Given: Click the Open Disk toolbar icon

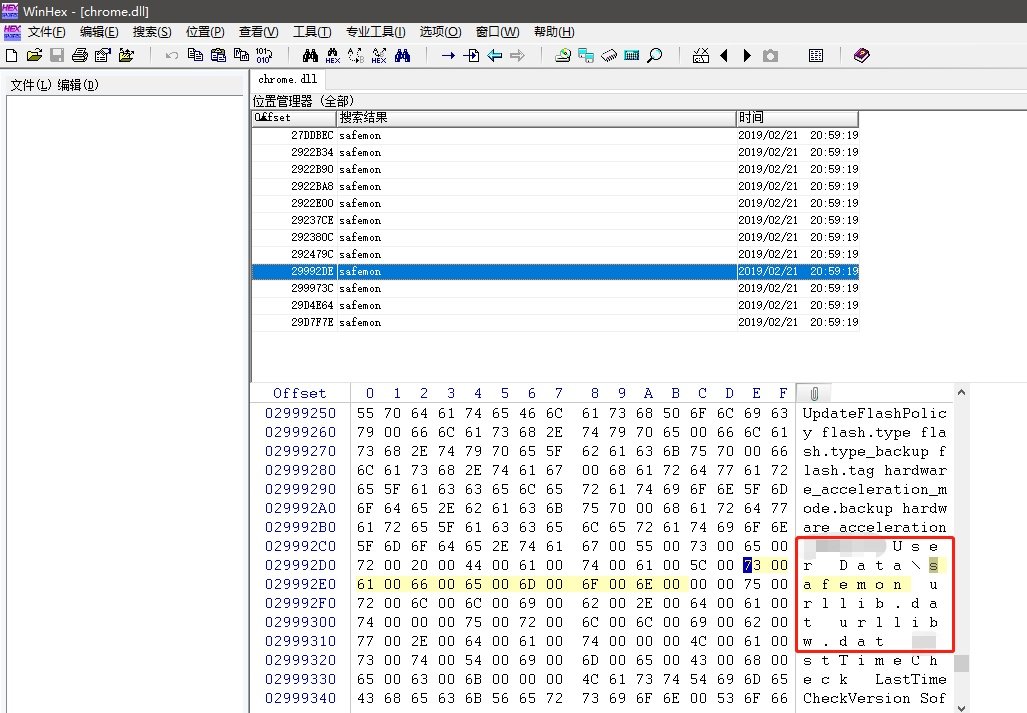Looking at the screenshot, I should point(563,56).
